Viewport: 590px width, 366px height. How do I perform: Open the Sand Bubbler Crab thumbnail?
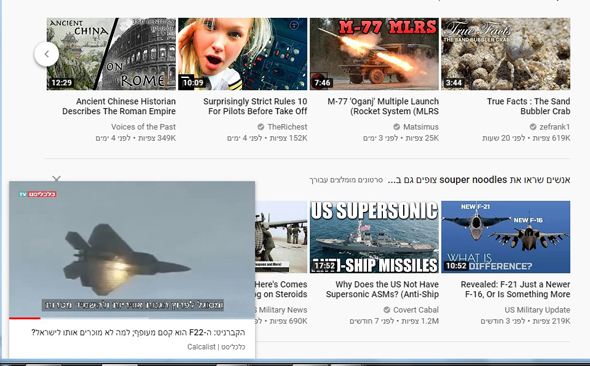pos(506,54)
